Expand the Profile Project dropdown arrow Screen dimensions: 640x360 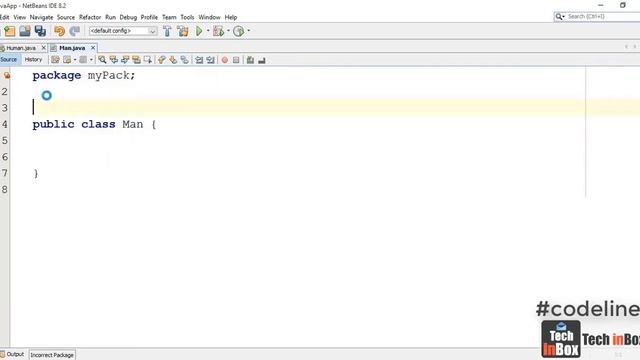pyautogui.click(x=249, y=31)
